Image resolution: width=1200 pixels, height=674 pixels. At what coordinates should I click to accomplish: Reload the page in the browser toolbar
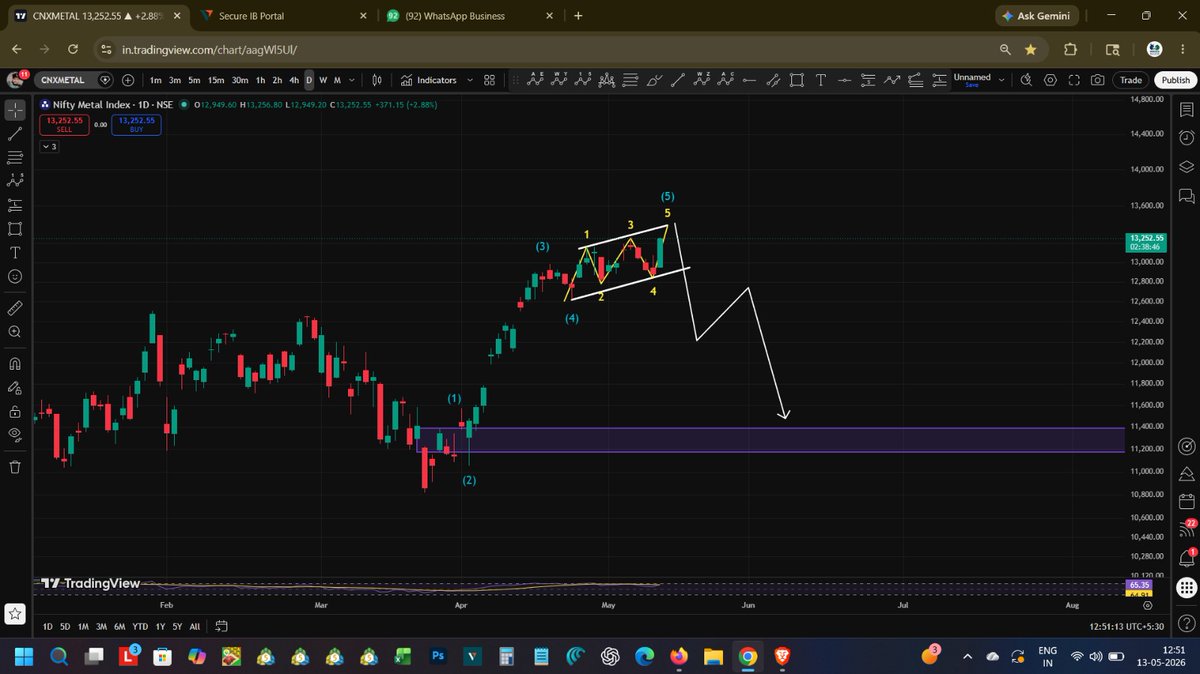click(73, 49)
